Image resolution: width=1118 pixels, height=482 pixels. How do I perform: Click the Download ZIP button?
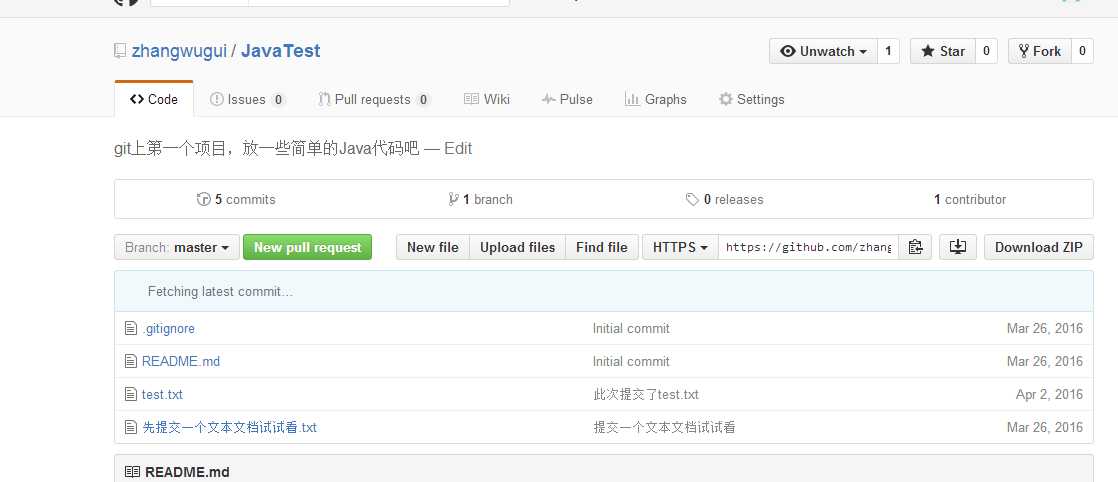(x=1039, y=247)
